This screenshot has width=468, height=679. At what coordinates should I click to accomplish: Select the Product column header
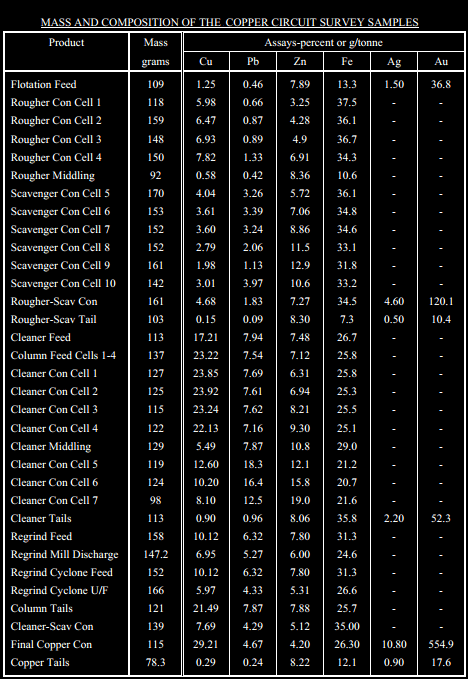tap(66, 42)
